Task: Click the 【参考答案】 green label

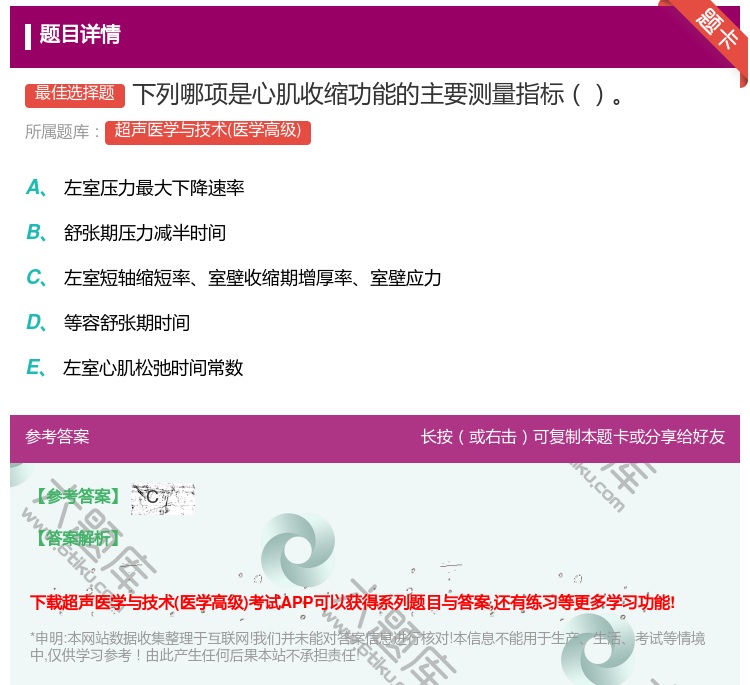Action: (78, 497)
